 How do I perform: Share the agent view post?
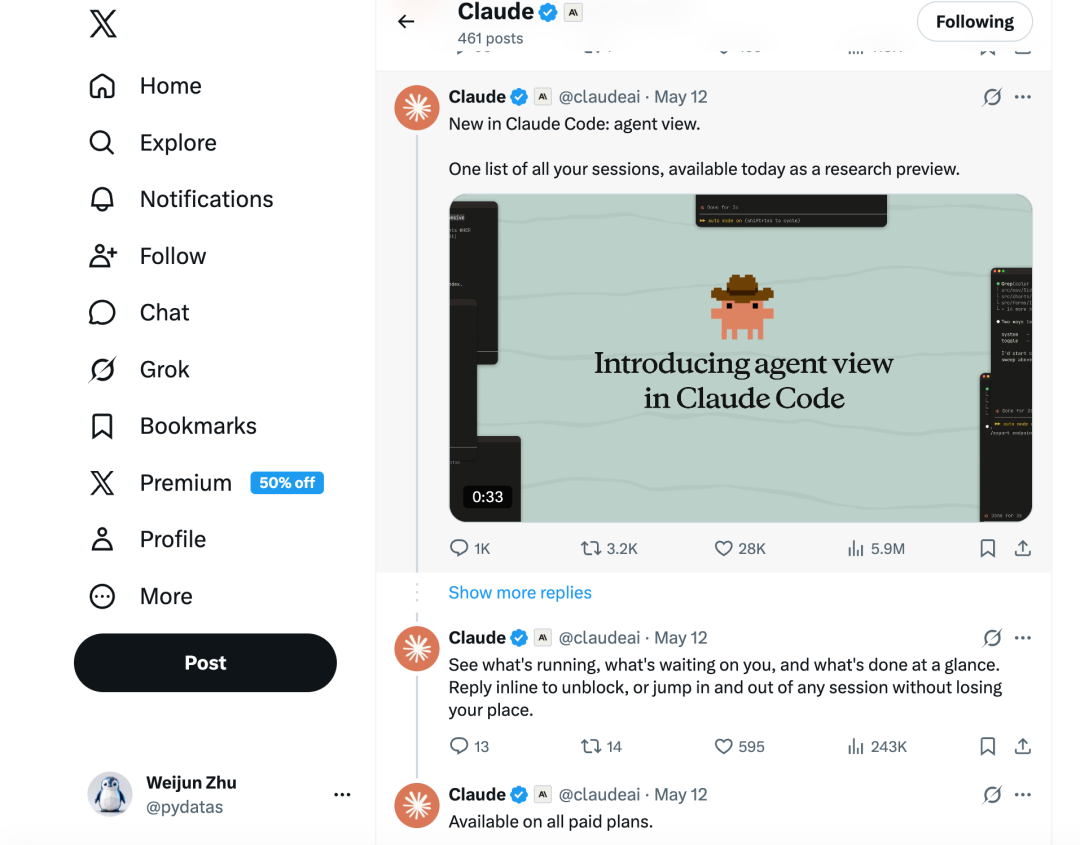1023,548
